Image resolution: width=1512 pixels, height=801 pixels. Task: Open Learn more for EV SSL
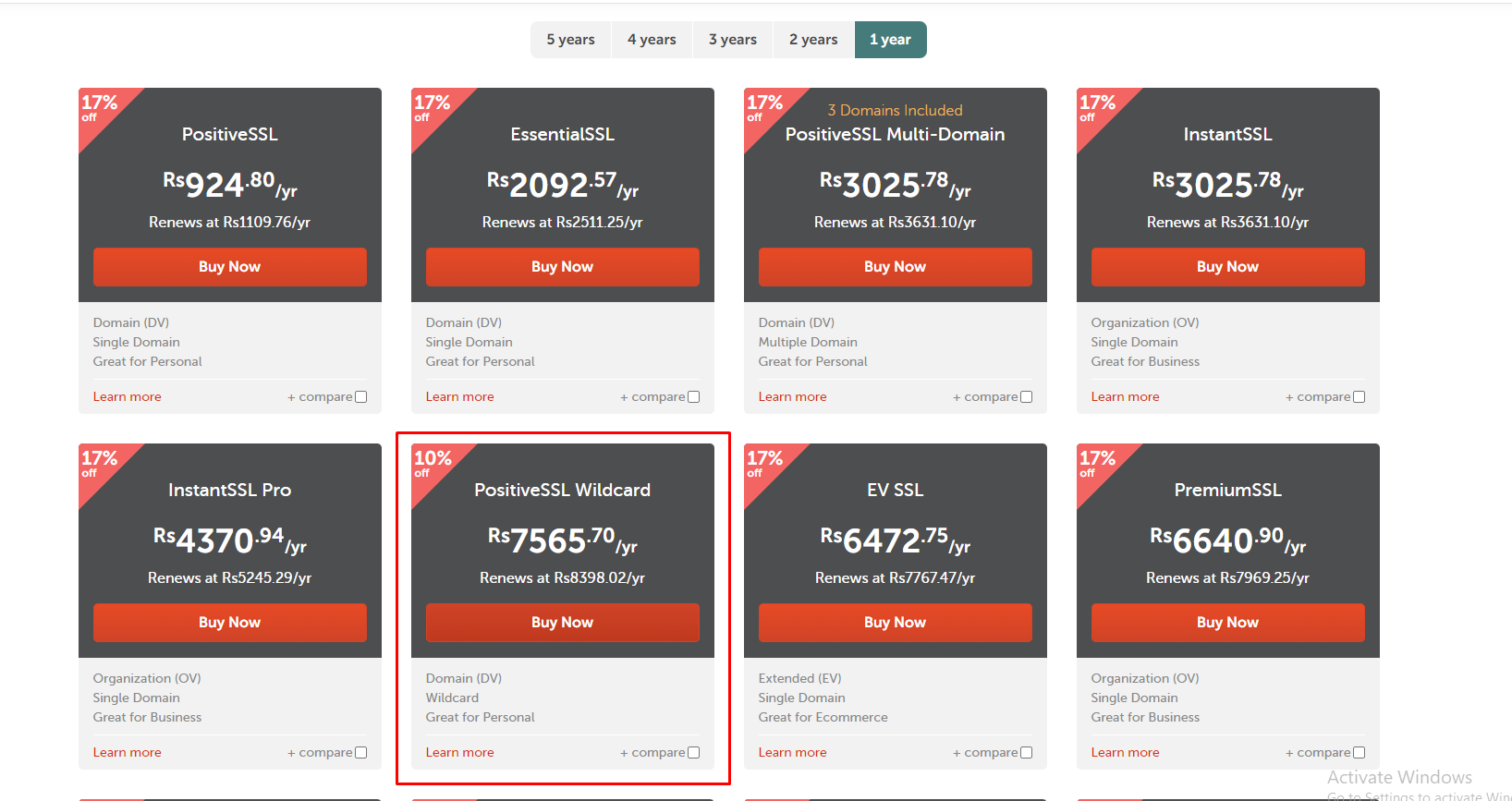pyautogui.click(x=793, y=753)
